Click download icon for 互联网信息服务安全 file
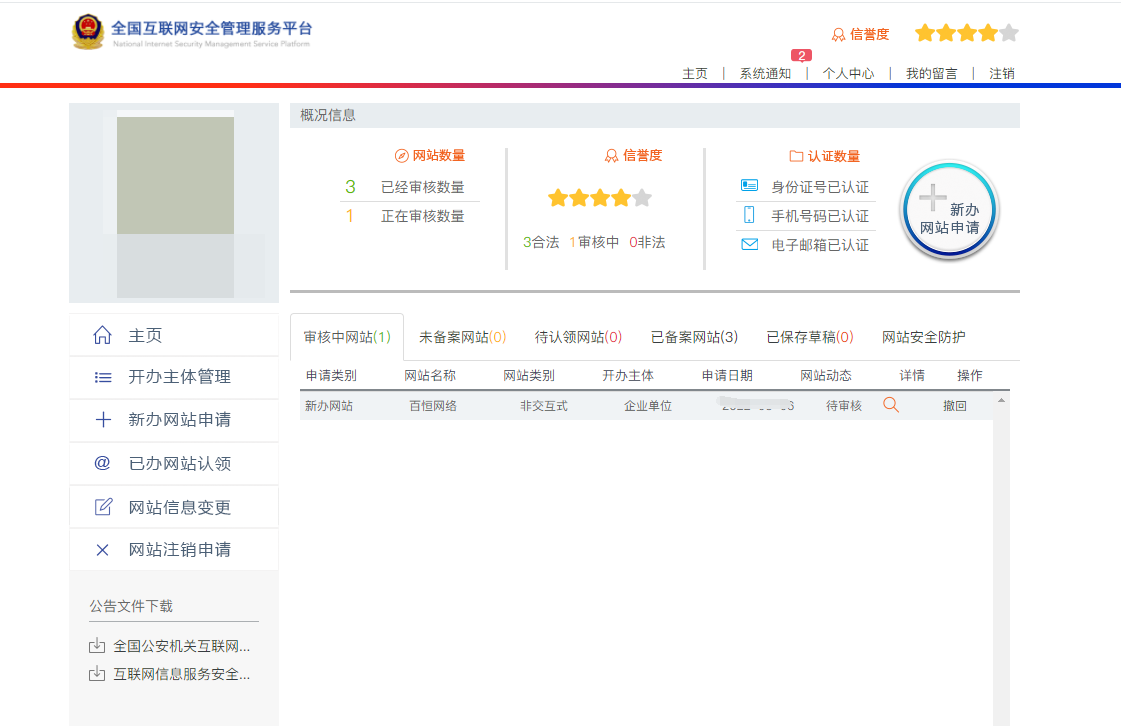1121x726 pixels. point(97,674)
